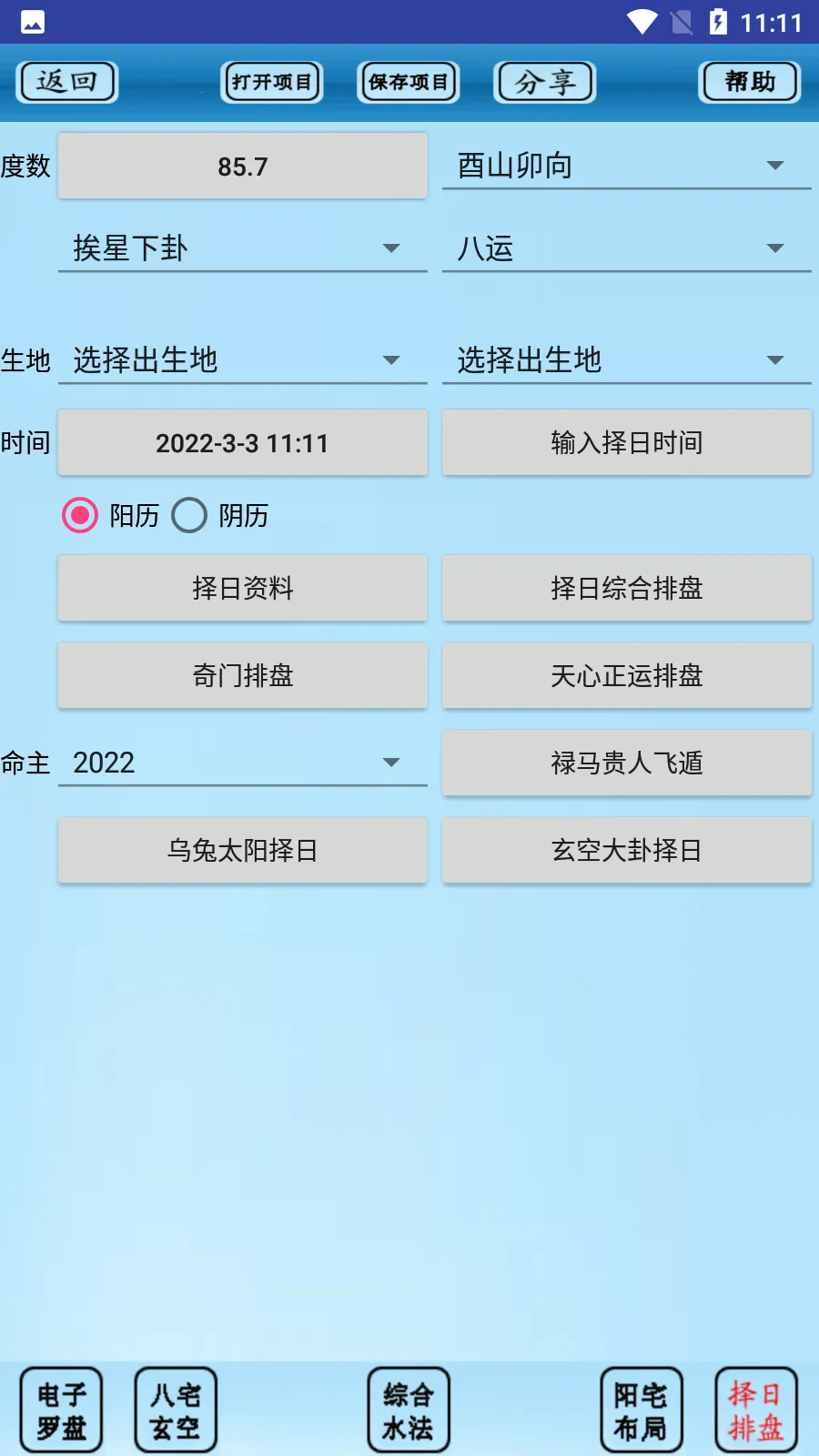Open the 八宅玄空 tool
819x1456 pixels.
coord(175,1409)
